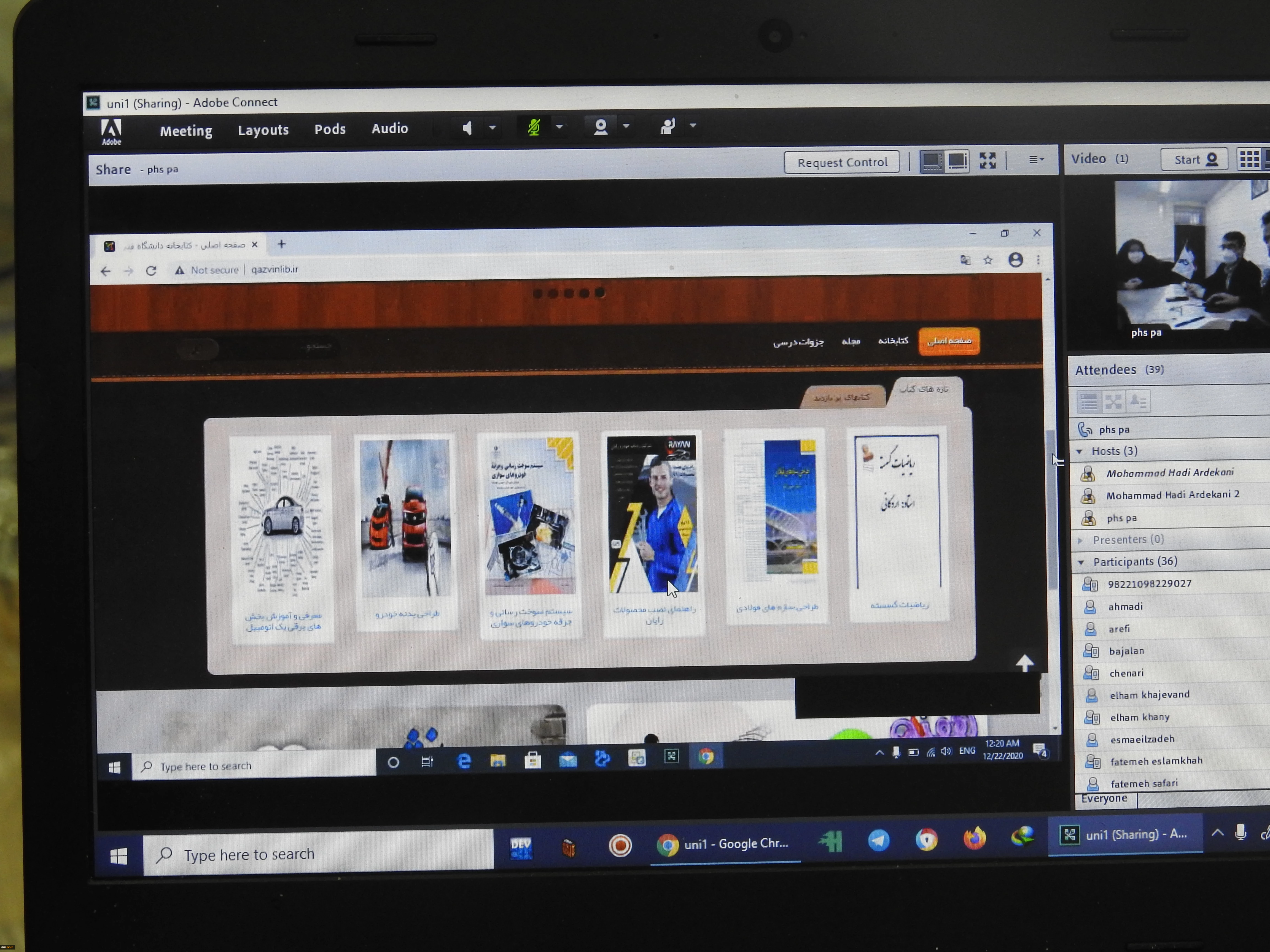The width and height of the screenshot is (1270, 952).
Task: Open Telegram from the taskbar
Action: coord(878,840)
